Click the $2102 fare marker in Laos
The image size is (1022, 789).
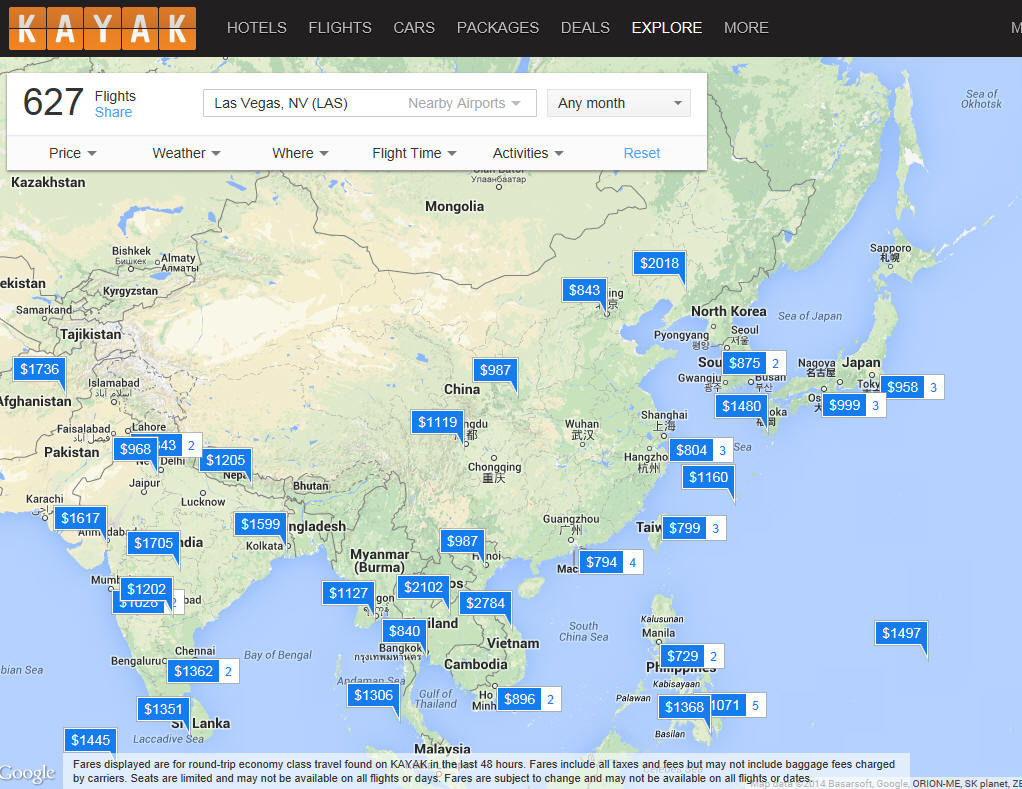423,587
